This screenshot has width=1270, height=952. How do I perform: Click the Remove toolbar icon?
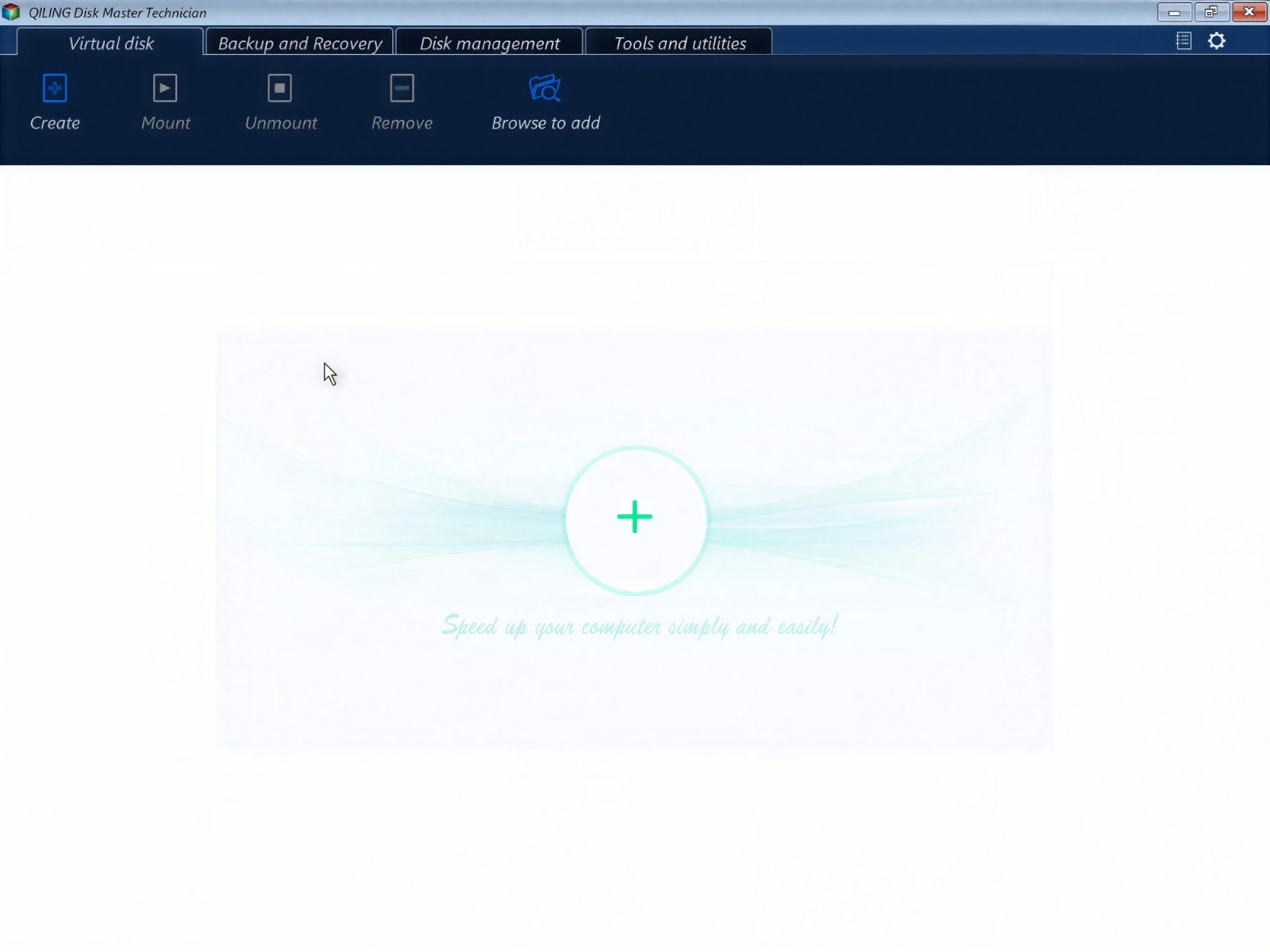(x=402, y=88)
